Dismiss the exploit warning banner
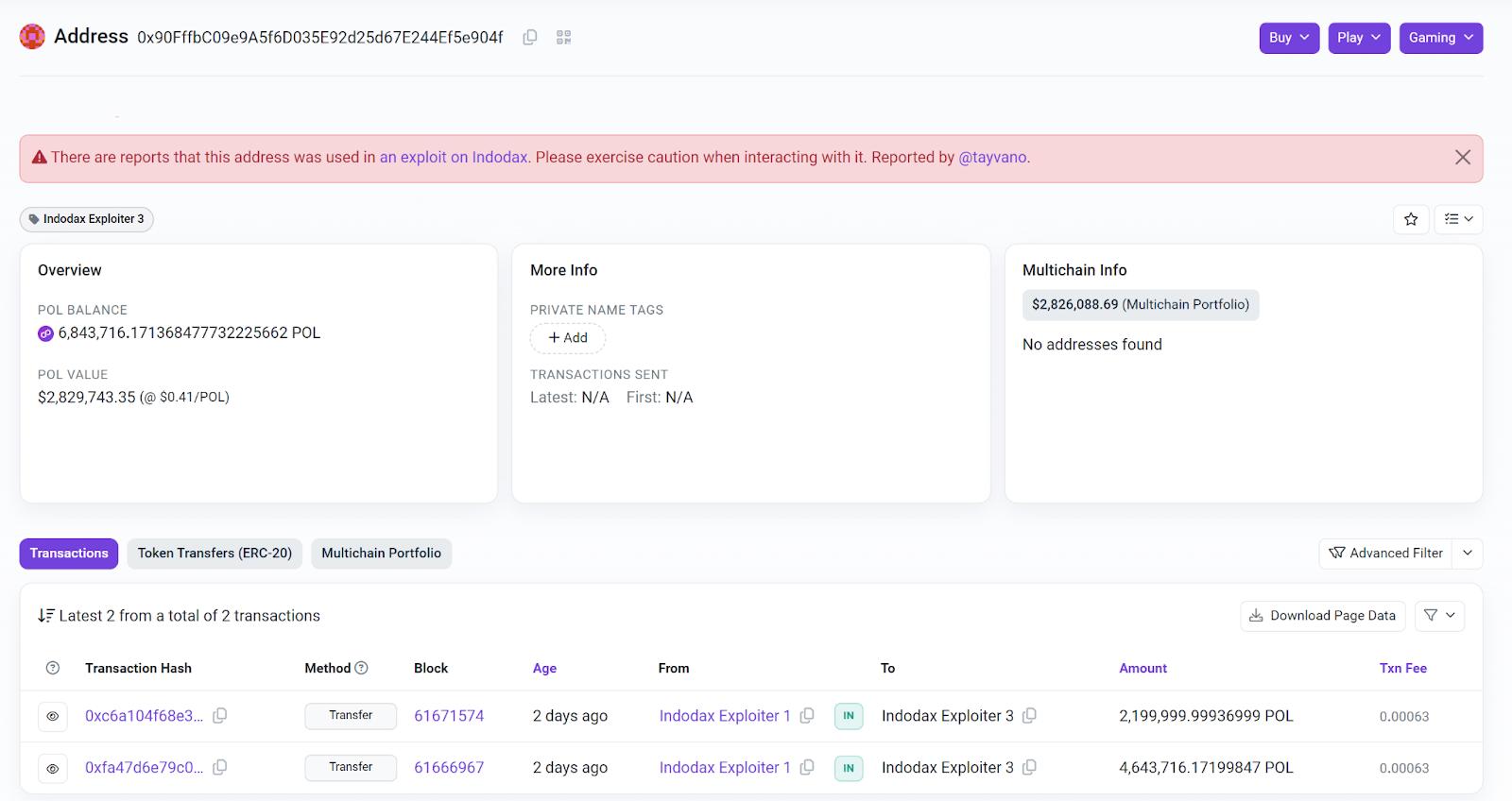The image size is (1512, 801). tap(1463, 158)
